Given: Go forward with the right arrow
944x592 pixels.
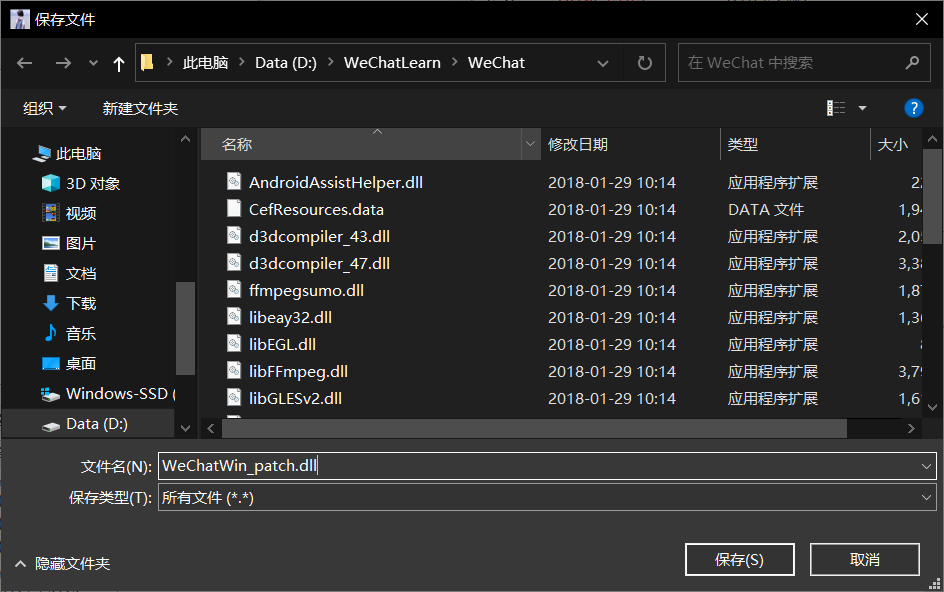Looking at the screenshot, I should coord(63,63).
